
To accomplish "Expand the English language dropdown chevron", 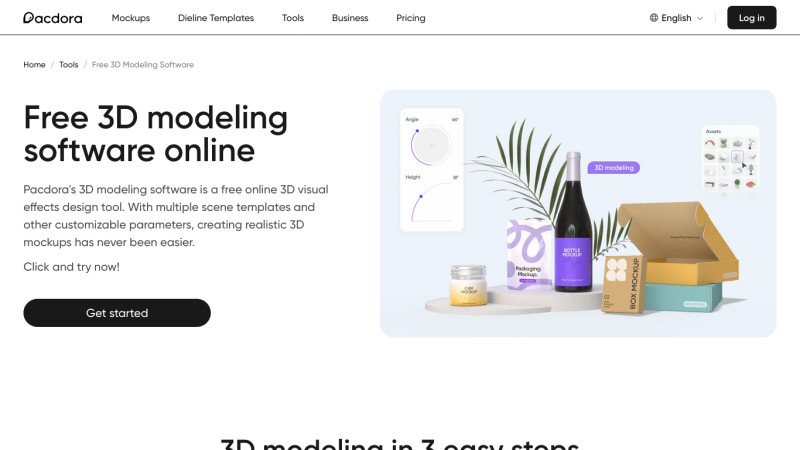I will [700, 18].
